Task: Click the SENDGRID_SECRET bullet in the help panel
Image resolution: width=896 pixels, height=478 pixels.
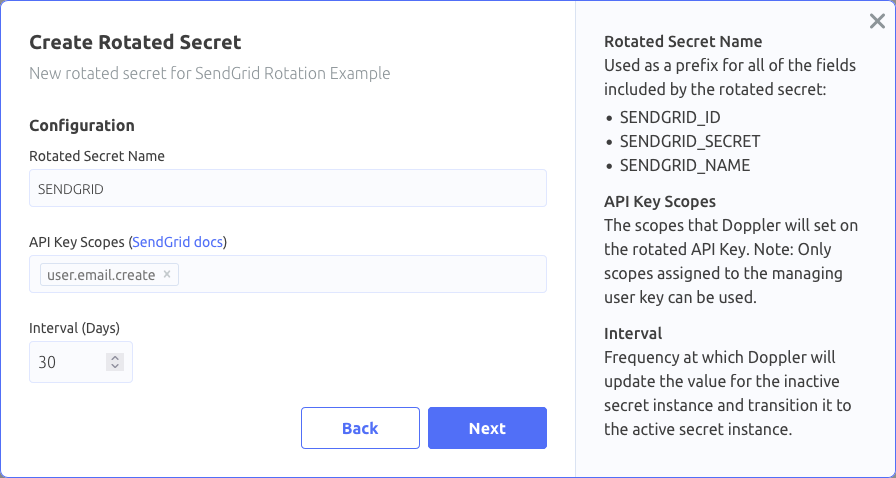Action: point(690,141)
